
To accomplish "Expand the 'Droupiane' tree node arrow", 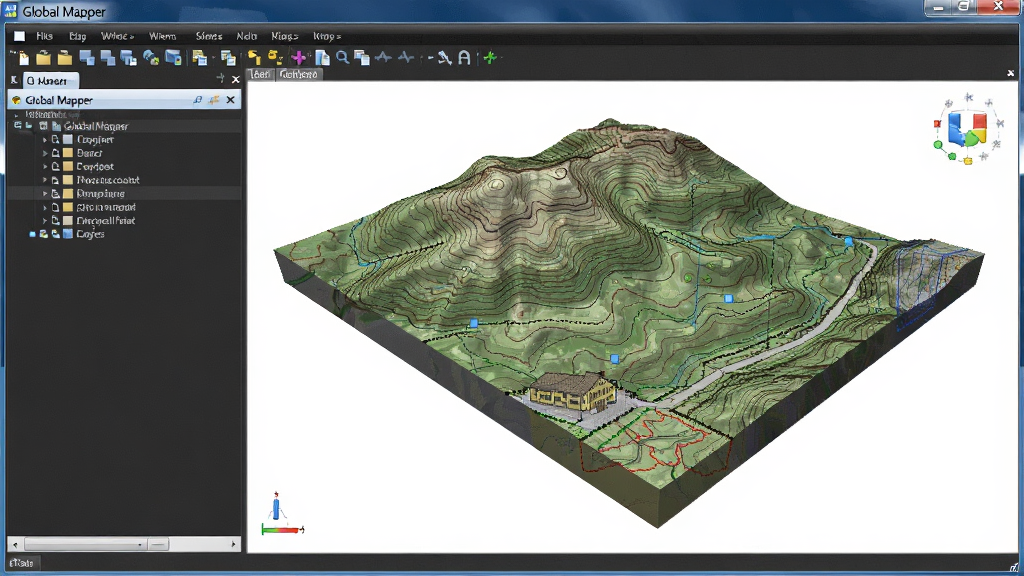I will point(45,193).
